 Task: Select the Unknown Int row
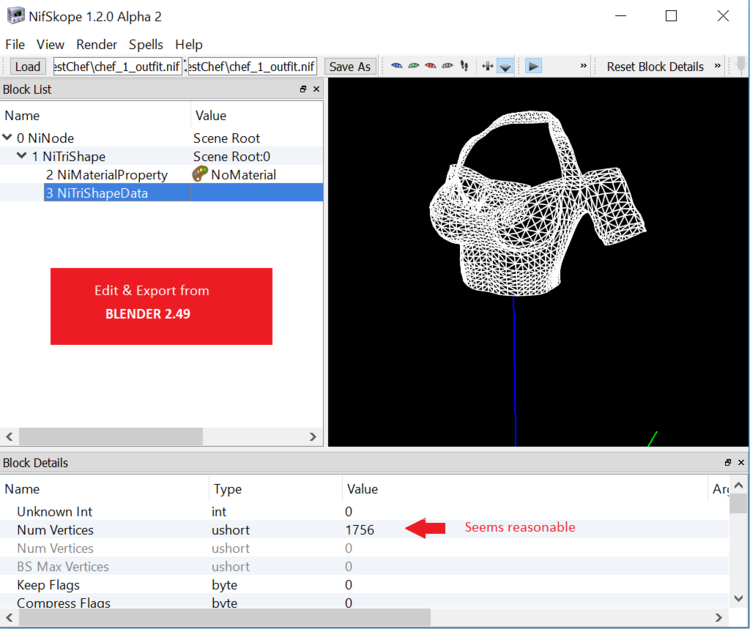[364, 511]
